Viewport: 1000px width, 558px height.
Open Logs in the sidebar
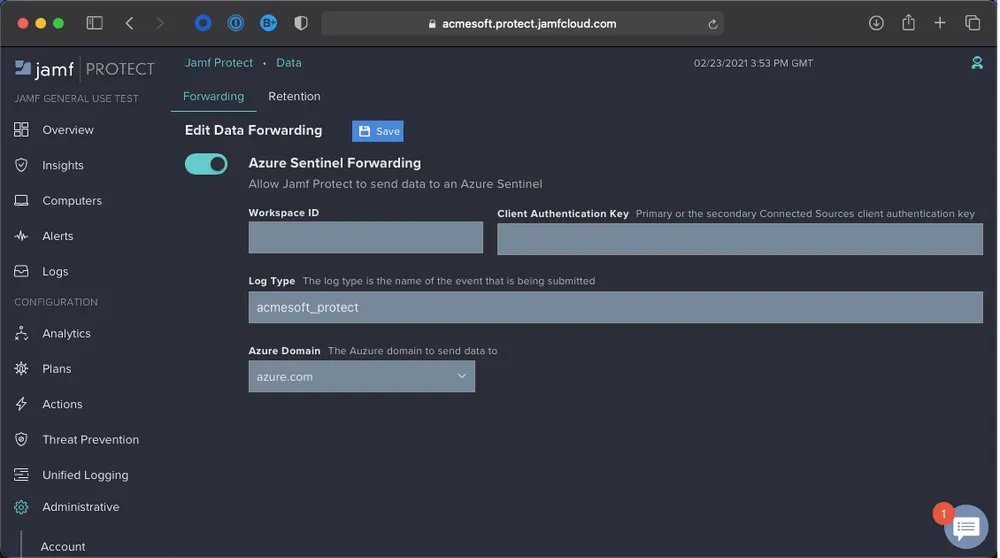[x=55, y=271]
